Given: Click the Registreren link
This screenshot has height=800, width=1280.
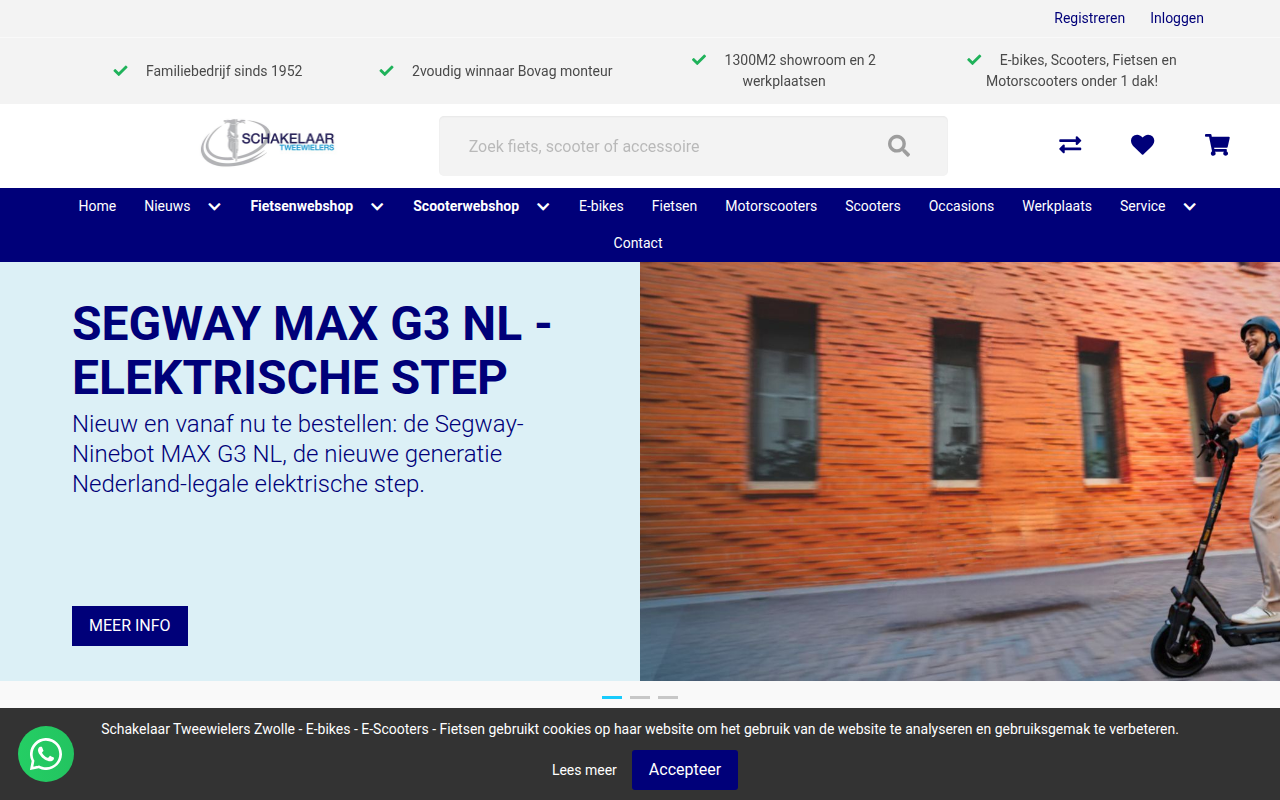Looking at the screenshot, I should 1089,18.
